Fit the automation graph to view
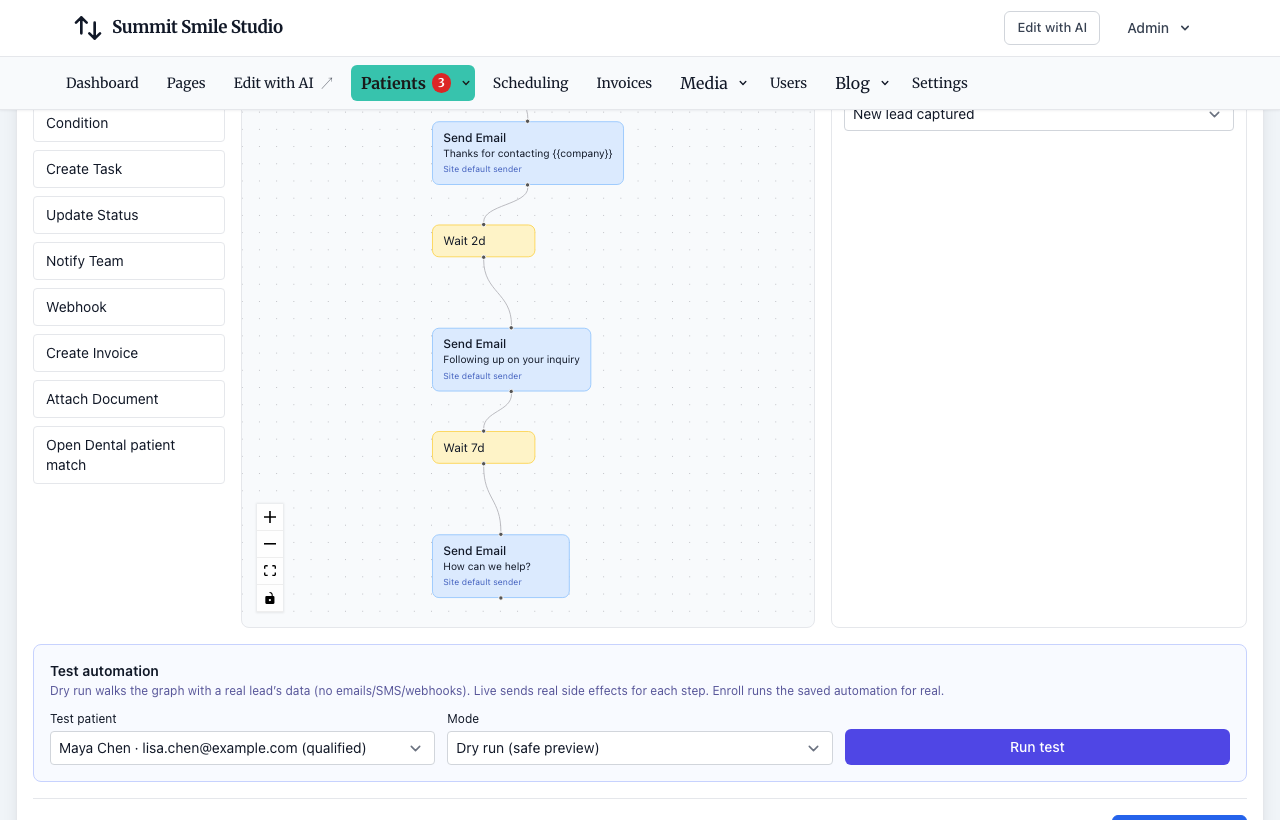1280x820 pixels. 270,571
